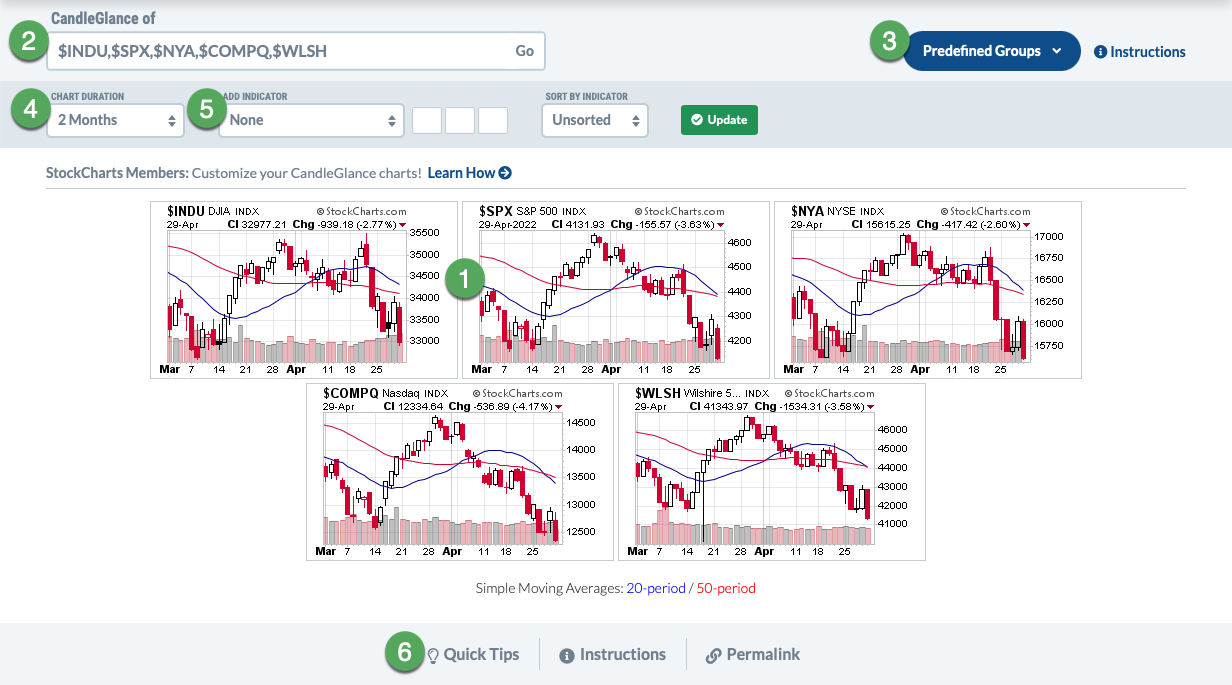Click the $WLSH symbol title

657,393
